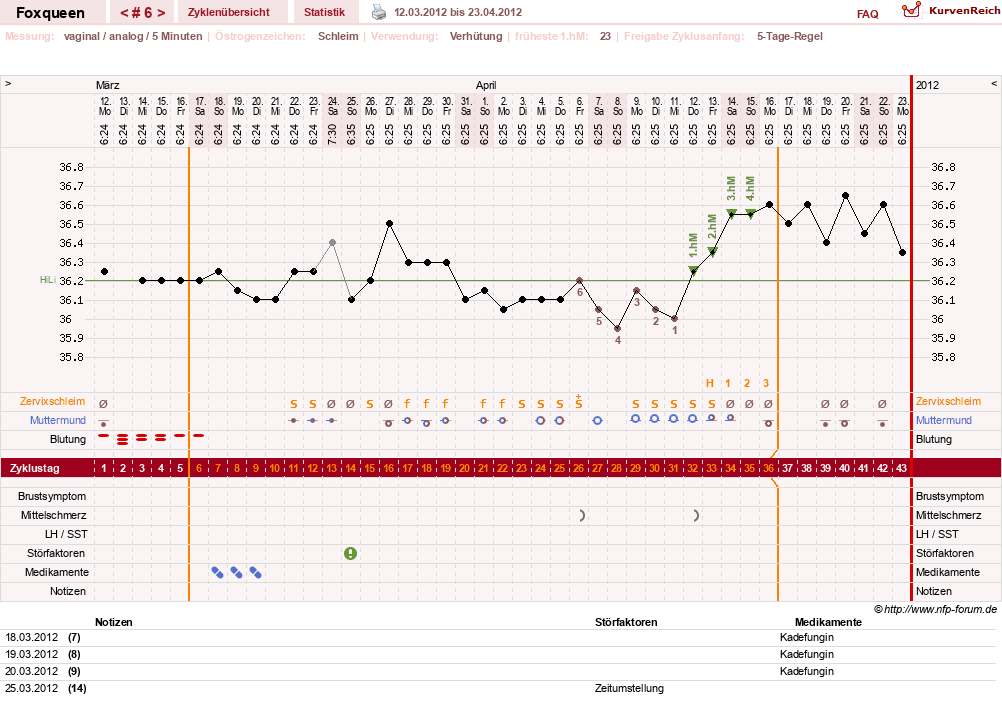Open the KurvenReich logo link

tap(950, 11)
